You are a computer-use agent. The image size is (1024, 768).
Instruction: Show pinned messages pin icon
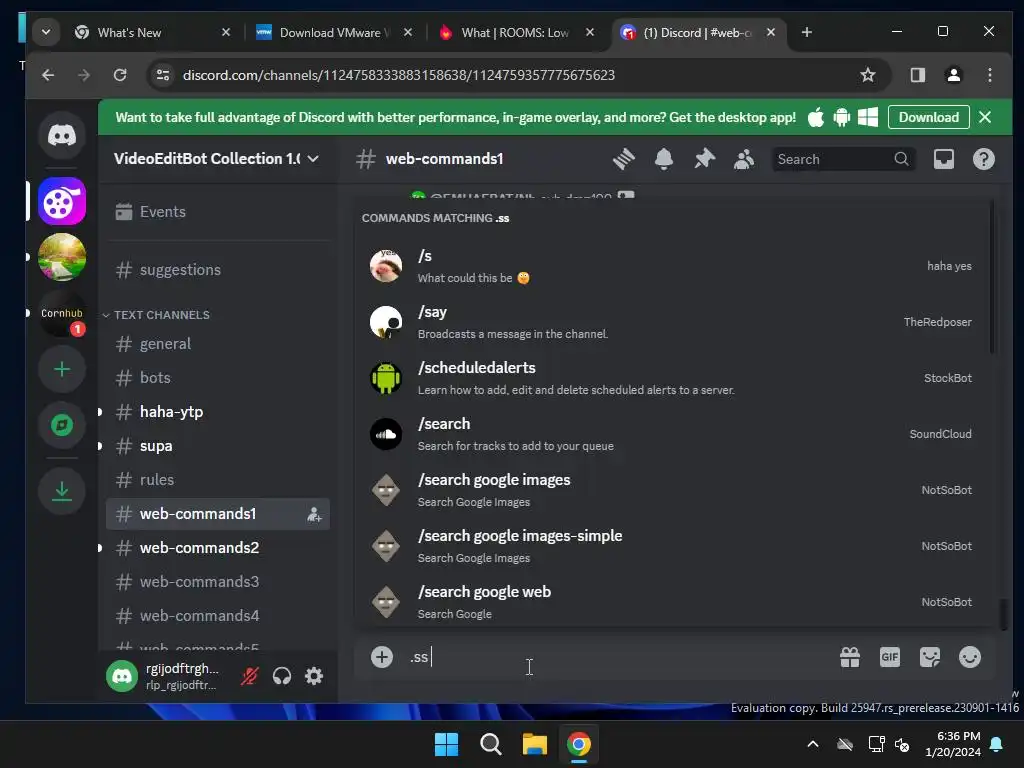pyautogui.click(x=704, y=159)
